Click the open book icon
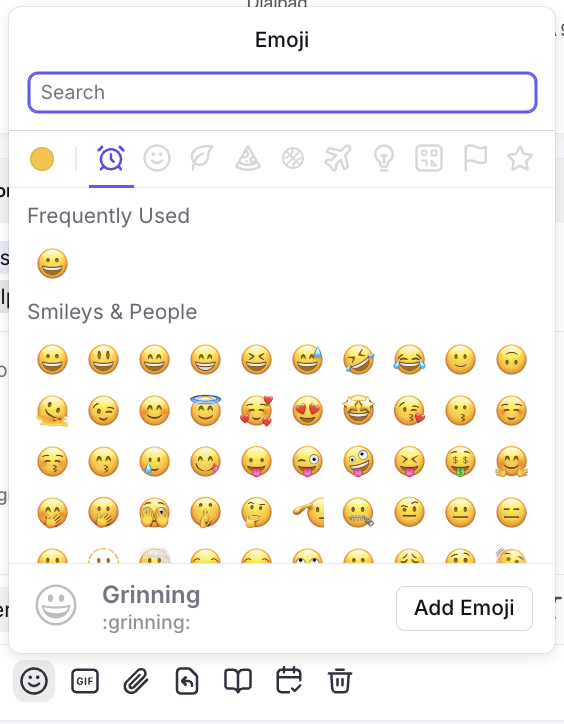 tap(238, 681)
